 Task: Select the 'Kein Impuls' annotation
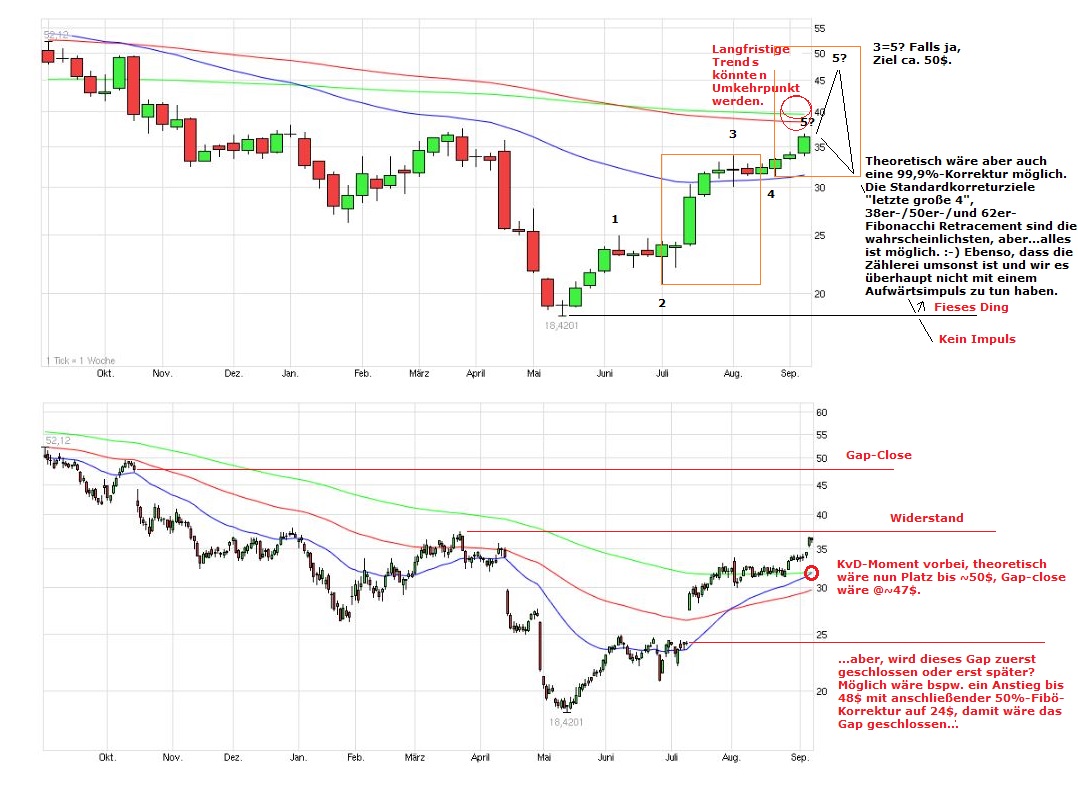click(x=976, y=339)
